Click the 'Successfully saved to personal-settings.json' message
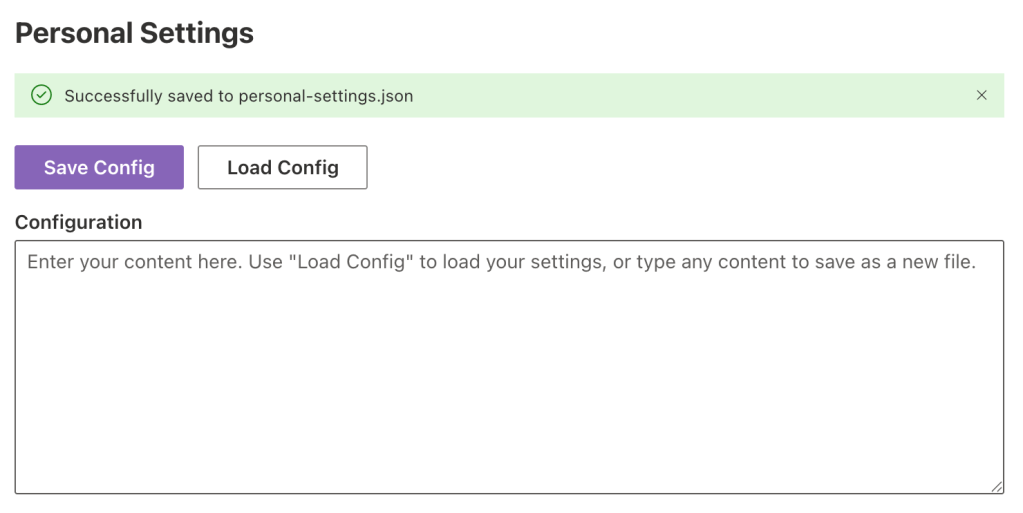This screenshot has height=513, width=1023. 238,96
